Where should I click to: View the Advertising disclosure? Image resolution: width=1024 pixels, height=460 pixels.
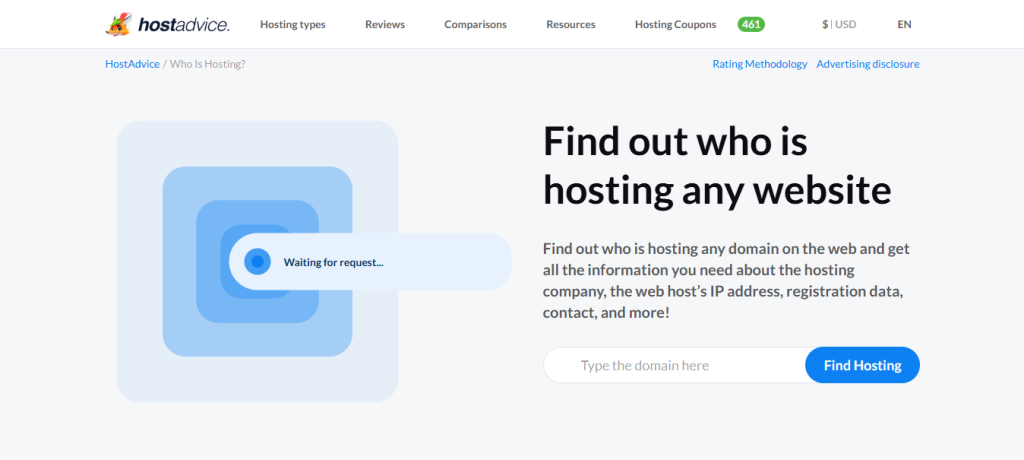coord(867,64)
